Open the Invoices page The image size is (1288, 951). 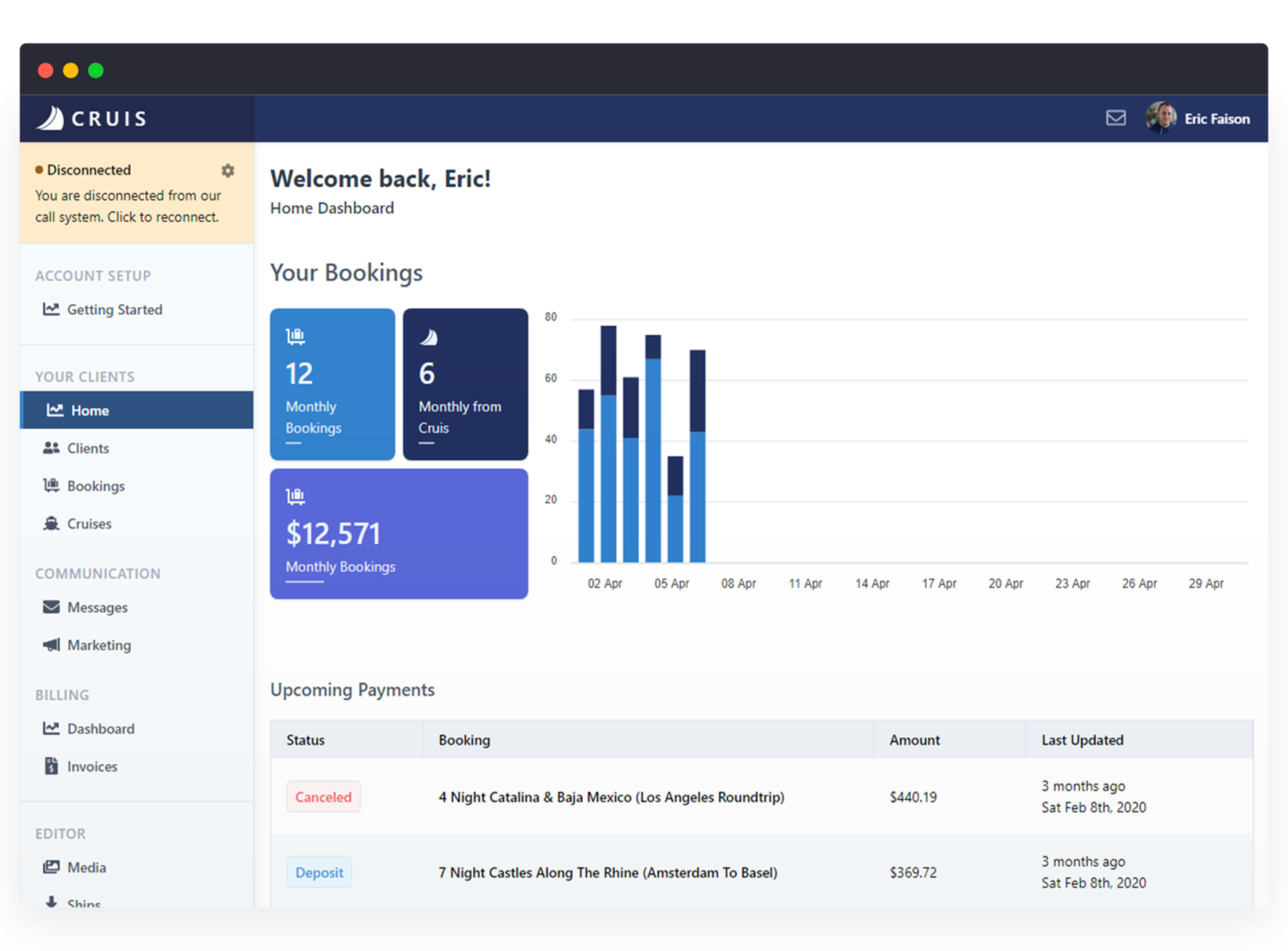(92, 767)
